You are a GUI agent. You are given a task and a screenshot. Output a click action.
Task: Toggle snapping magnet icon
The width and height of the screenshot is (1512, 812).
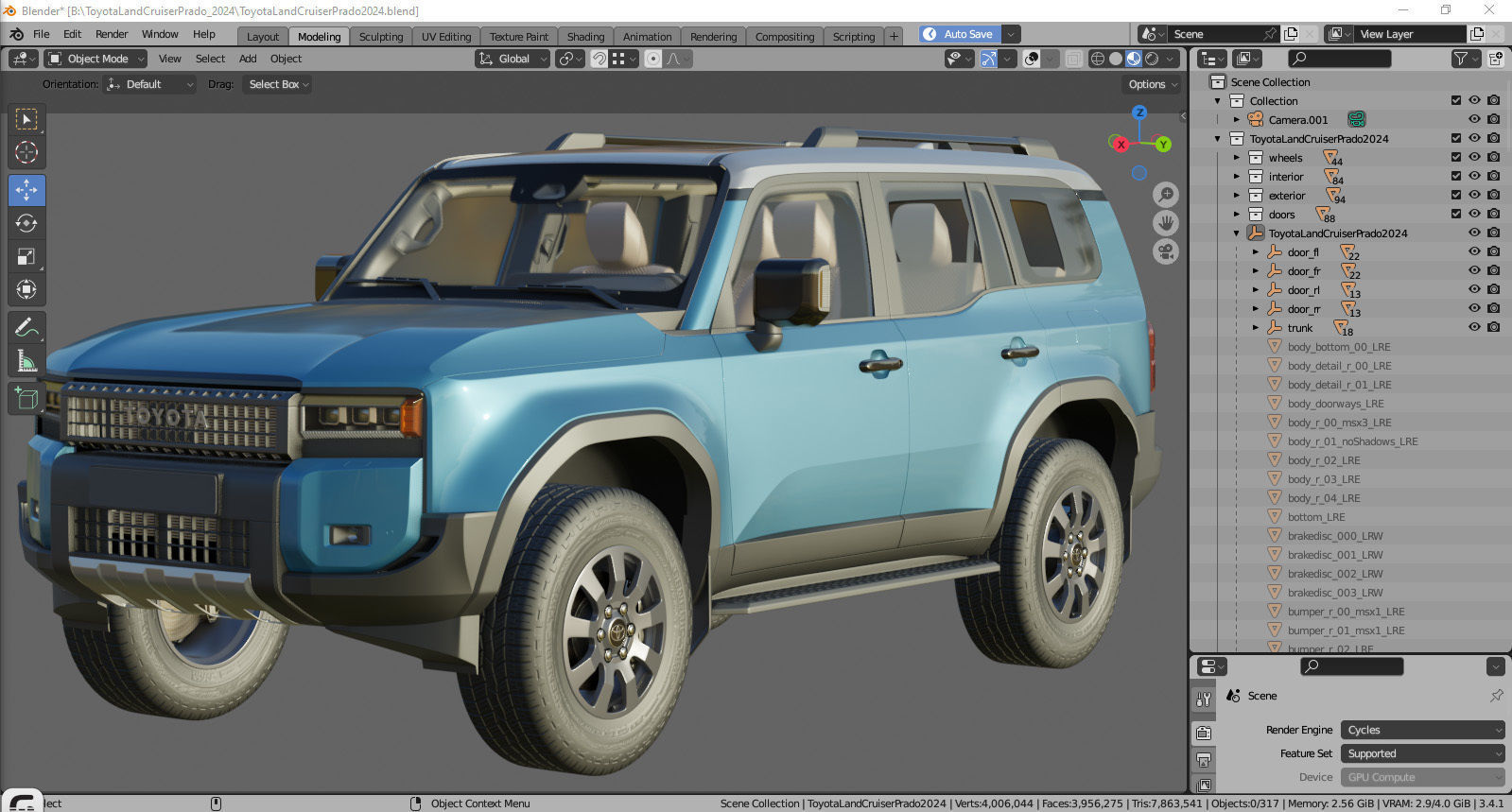tap(600, 59)
